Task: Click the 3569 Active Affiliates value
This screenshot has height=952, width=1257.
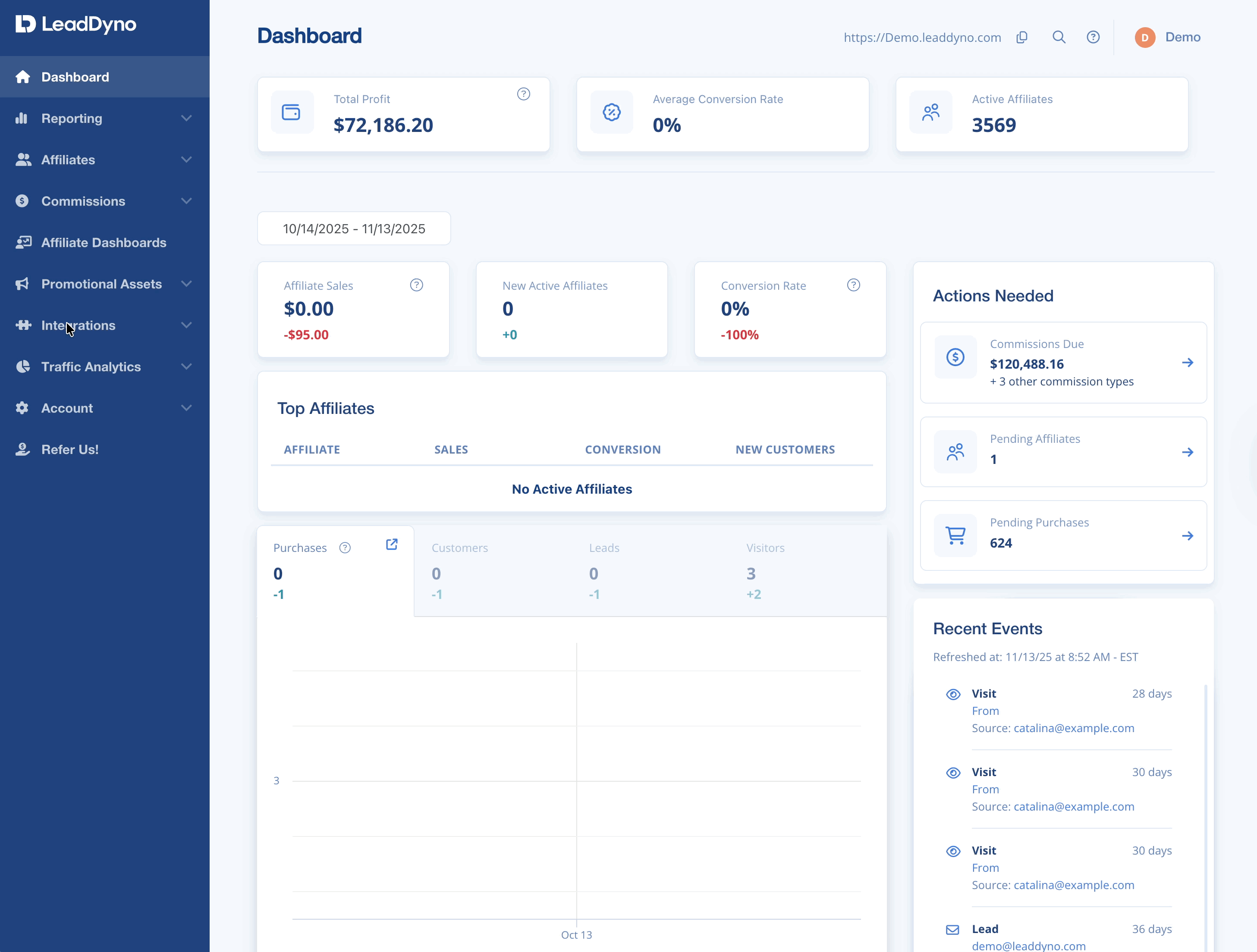Action: click(994, 125)
